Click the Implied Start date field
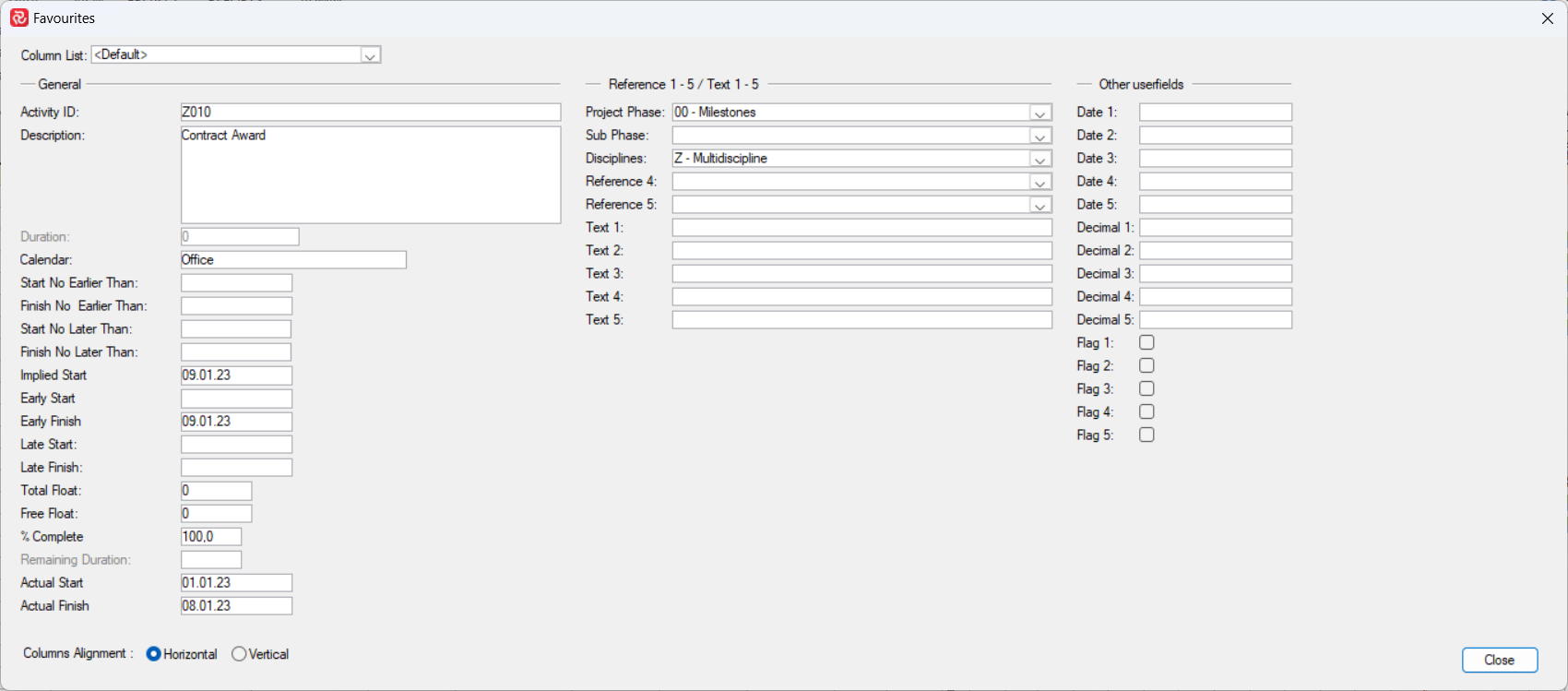This screenshot has height=691, width=1568. pos(236,375)
